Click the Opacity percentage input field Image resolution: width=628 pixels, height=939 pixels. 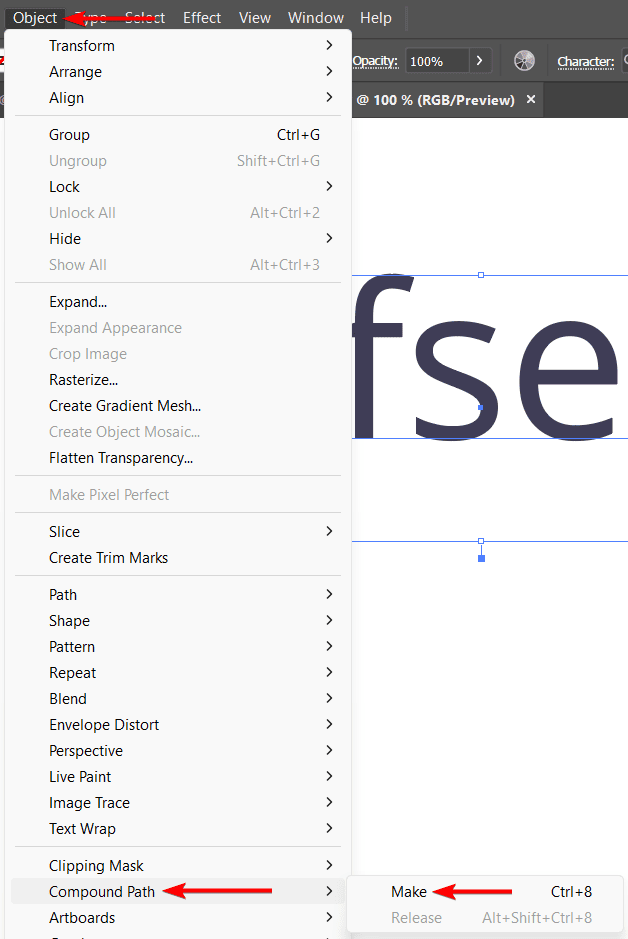[435, 61]
